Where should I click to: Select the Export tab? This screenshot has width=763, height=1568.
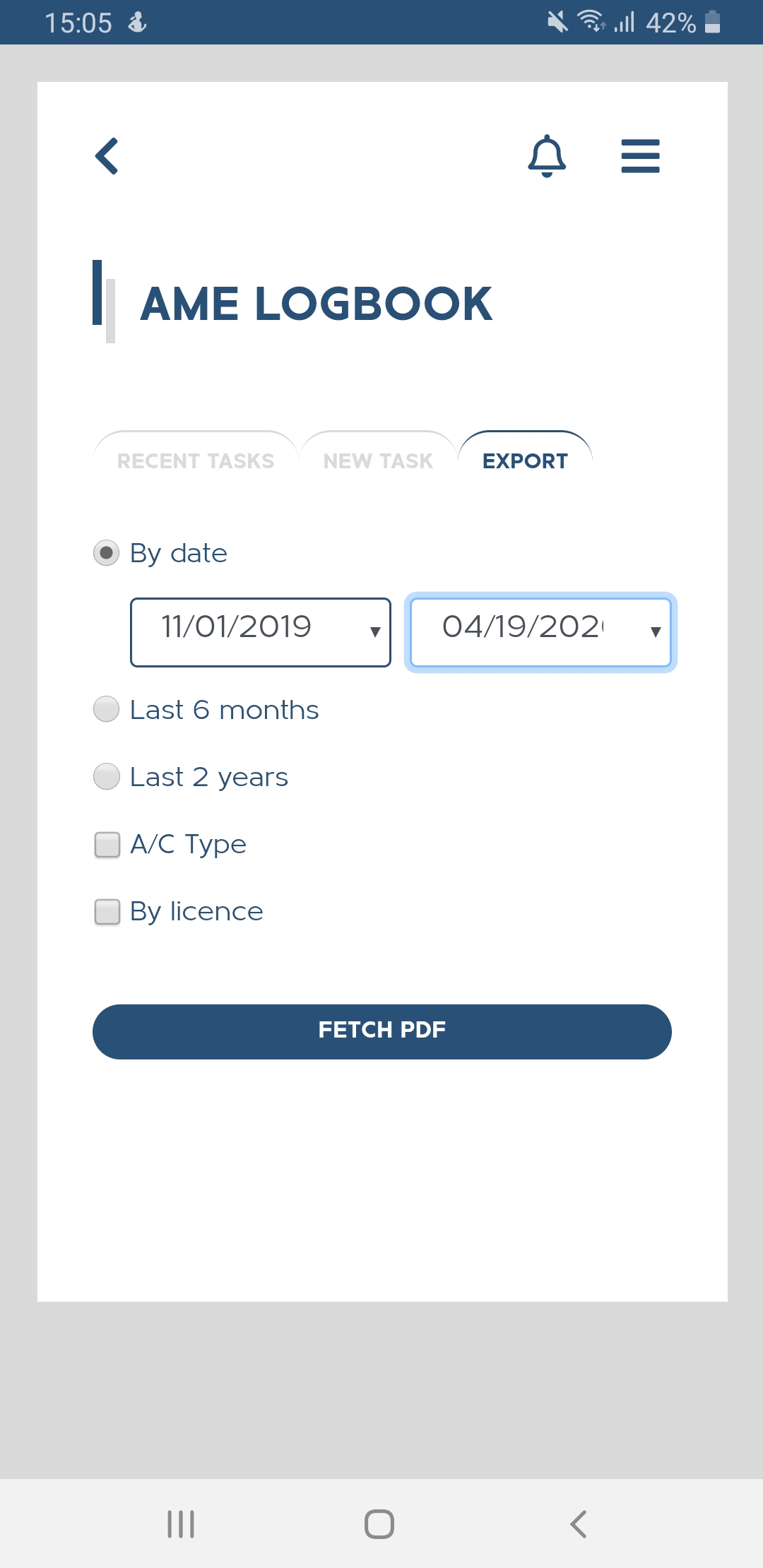[525, 461]
